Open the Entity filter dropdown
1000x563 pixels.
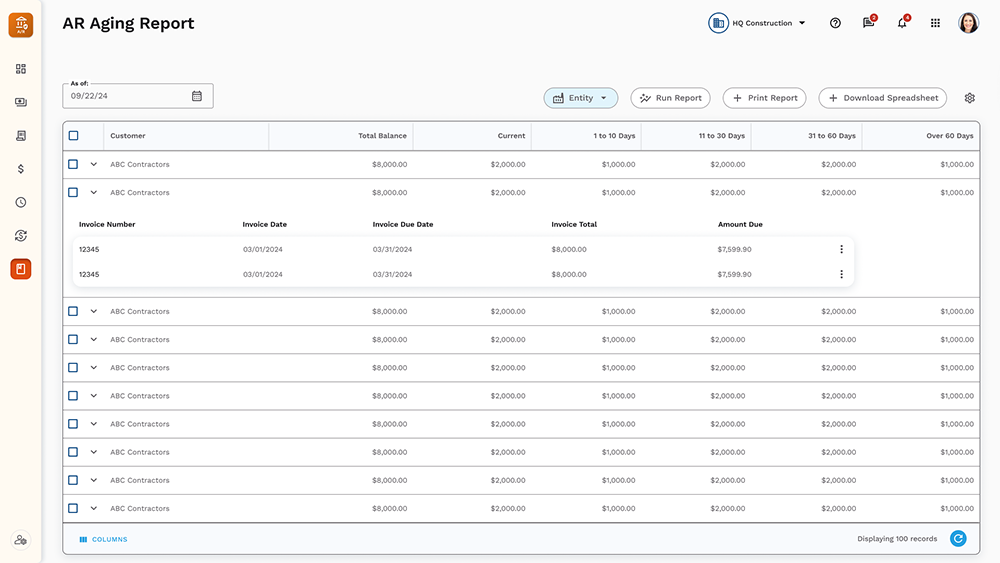581,98
